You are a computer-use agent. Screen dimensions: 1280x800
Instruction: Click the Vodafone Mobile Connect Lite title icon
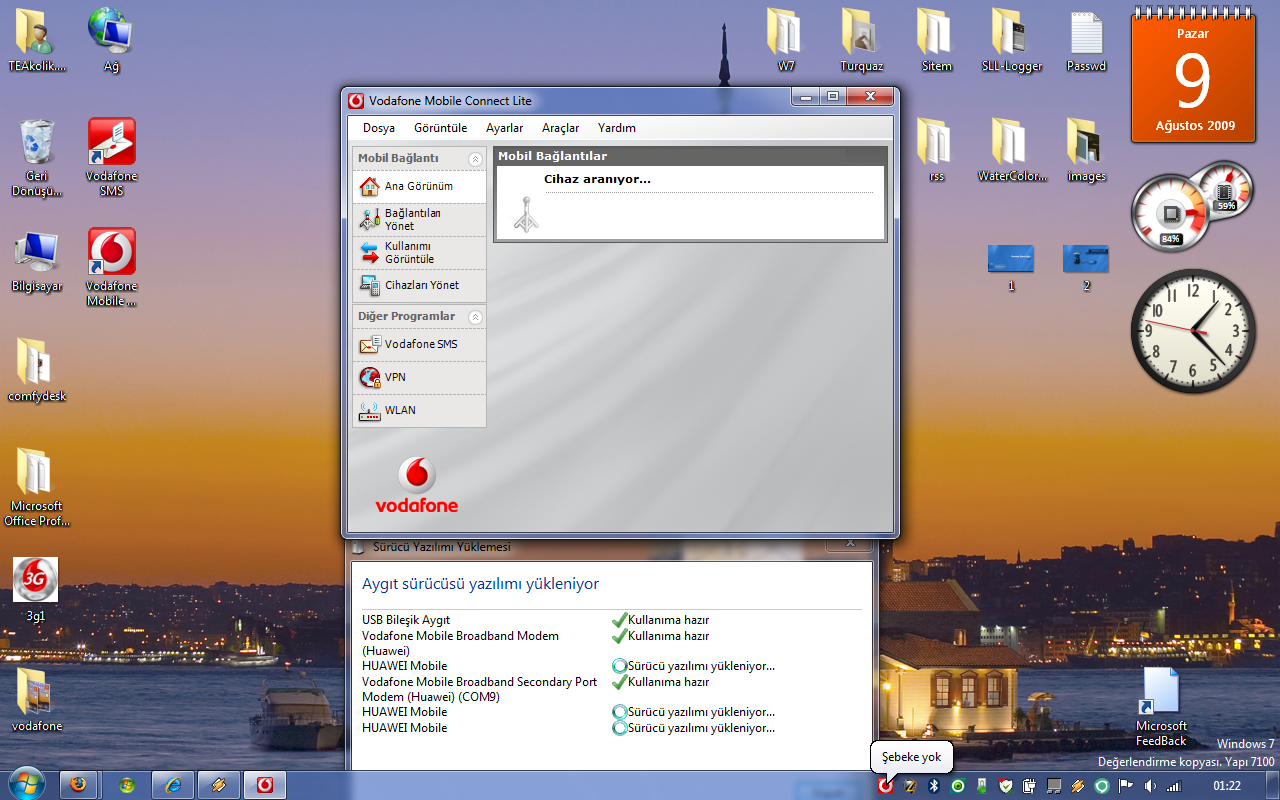pos(356,101)
